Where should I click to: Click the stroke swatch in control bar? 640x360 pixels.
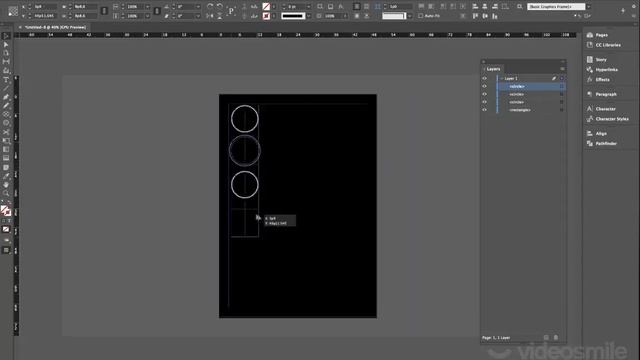pyautogui.click(x=266, y=16)
